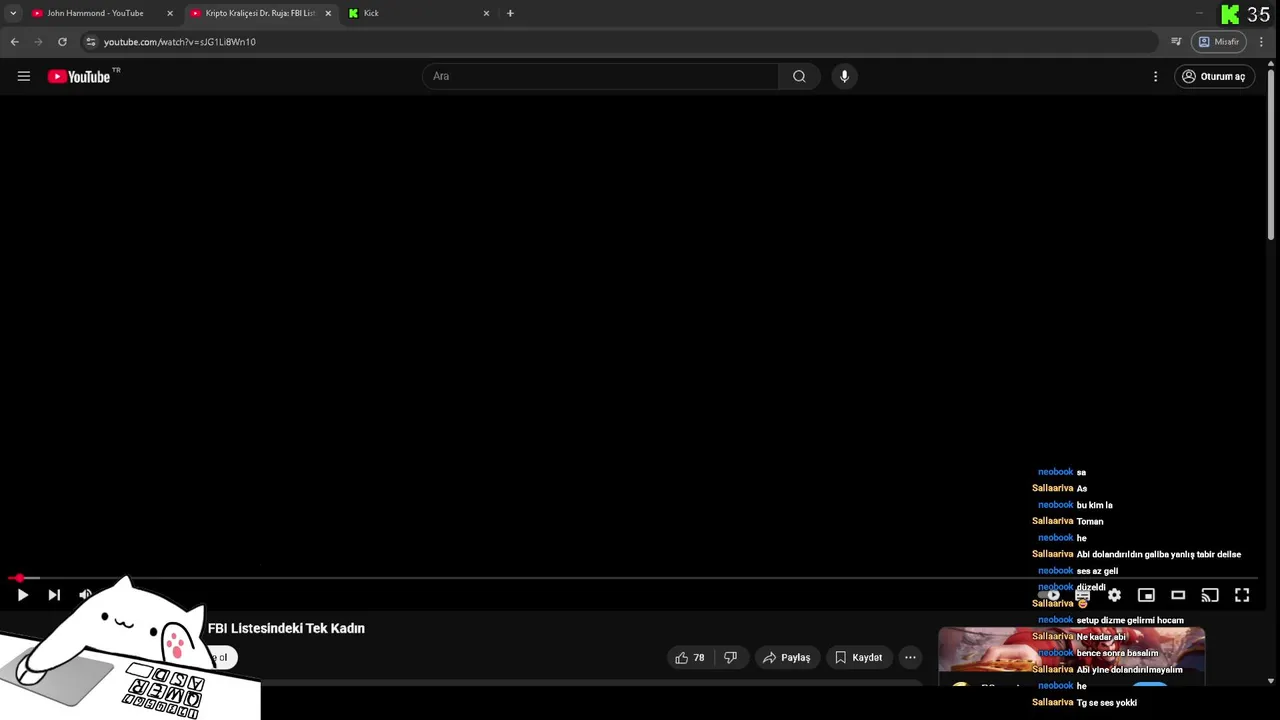Mute the video volume
The image size is (1280, 720).
(x=86, y=595)
